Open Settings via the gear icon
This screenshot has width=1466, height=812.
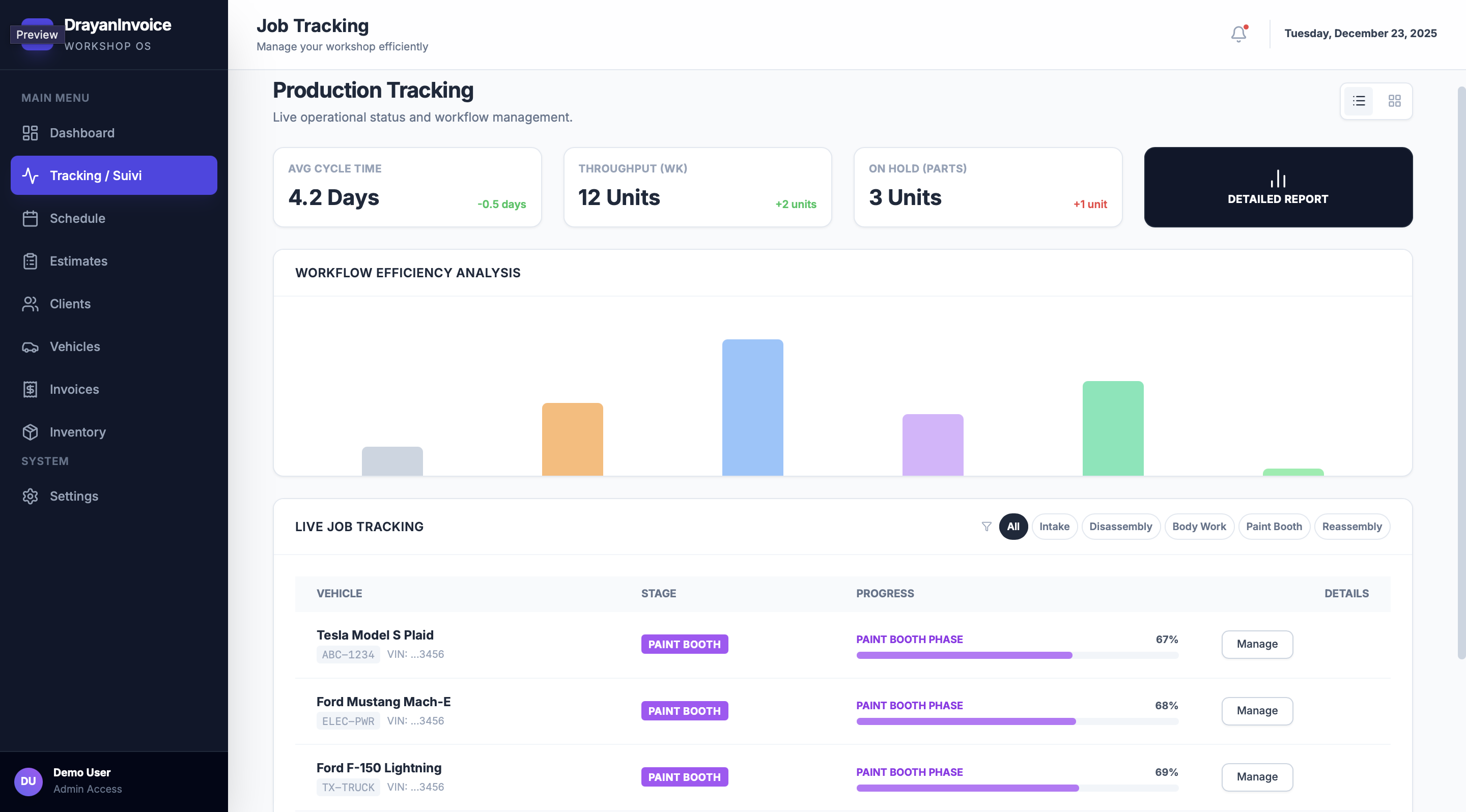pyautogui.click(x=30, y=497)
